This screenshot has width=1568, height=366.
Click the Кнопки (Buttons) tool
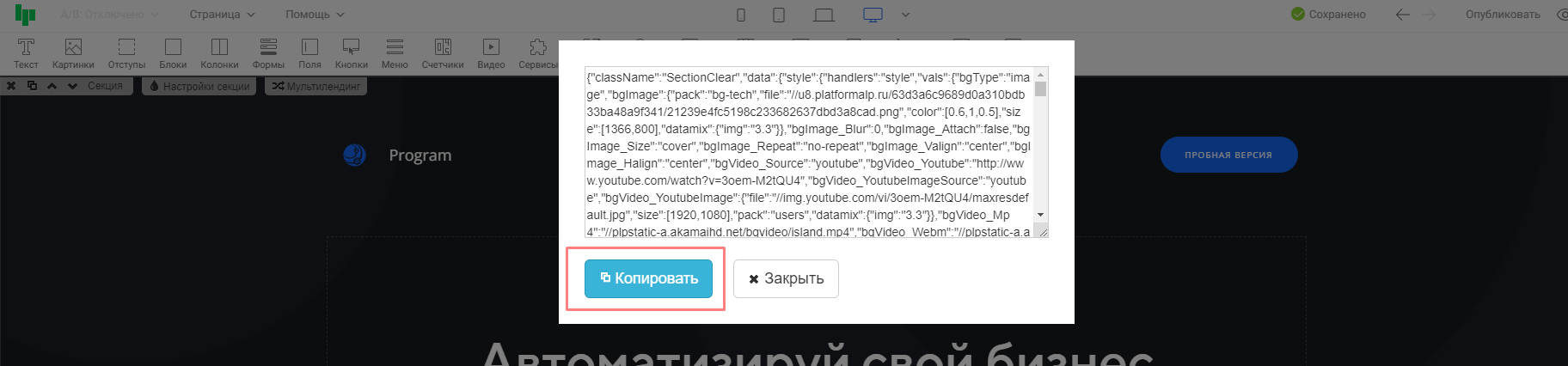tap(351, 52)
